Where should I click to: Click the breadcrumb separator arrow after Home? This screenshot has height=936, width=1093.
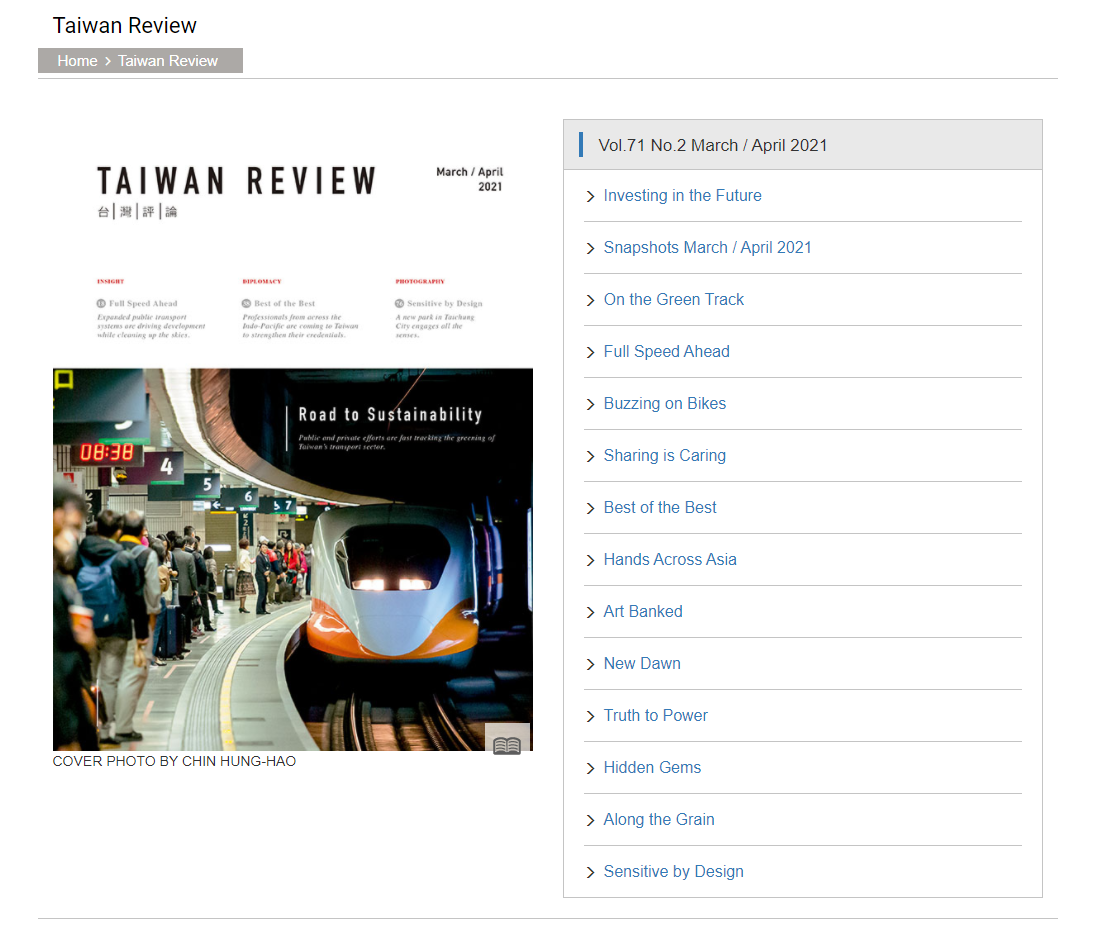coord(108,61)
